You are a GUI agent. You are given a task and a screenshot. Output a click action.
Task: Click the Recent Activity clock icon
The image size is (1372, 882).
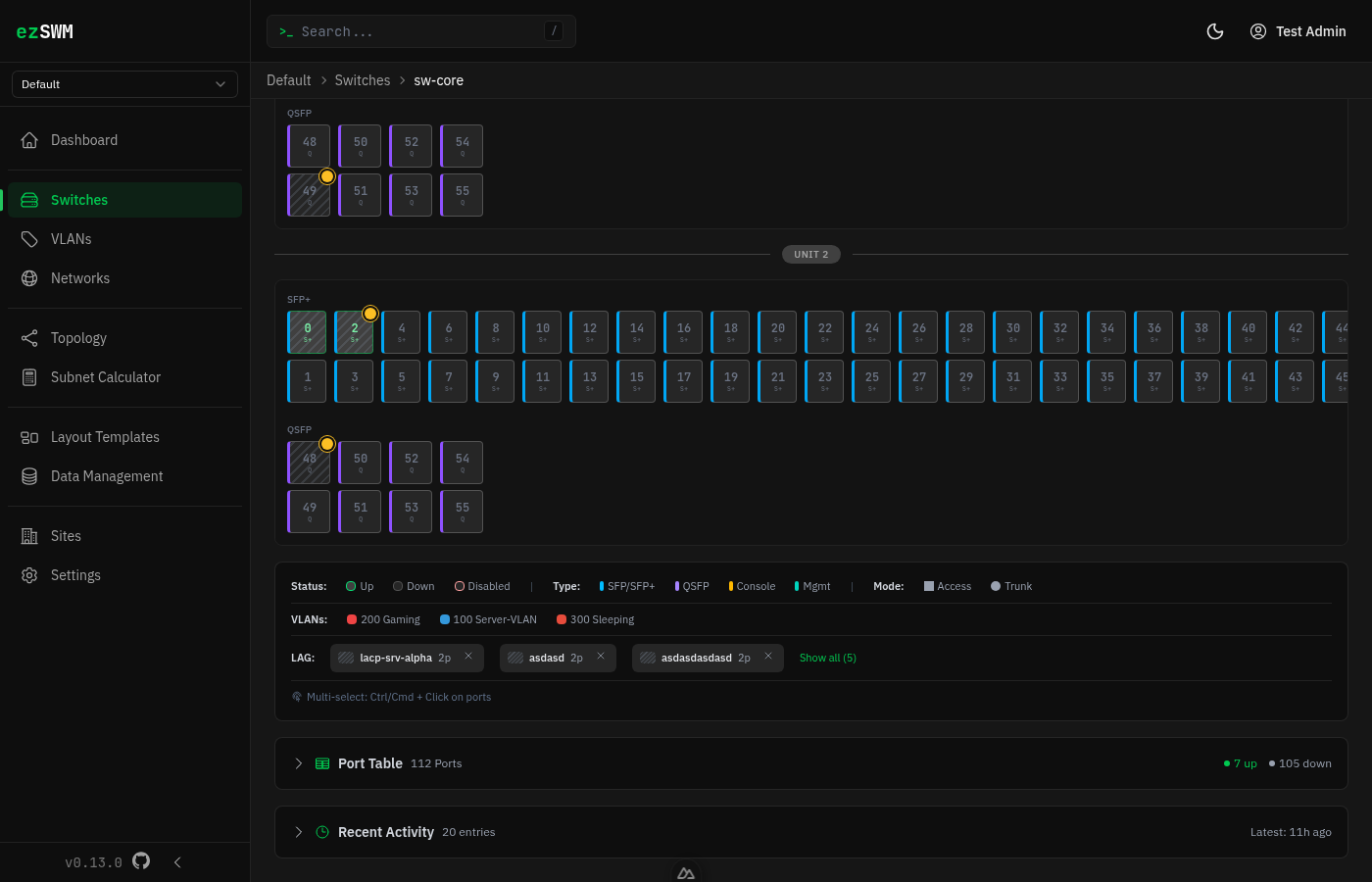click(322, 832)
